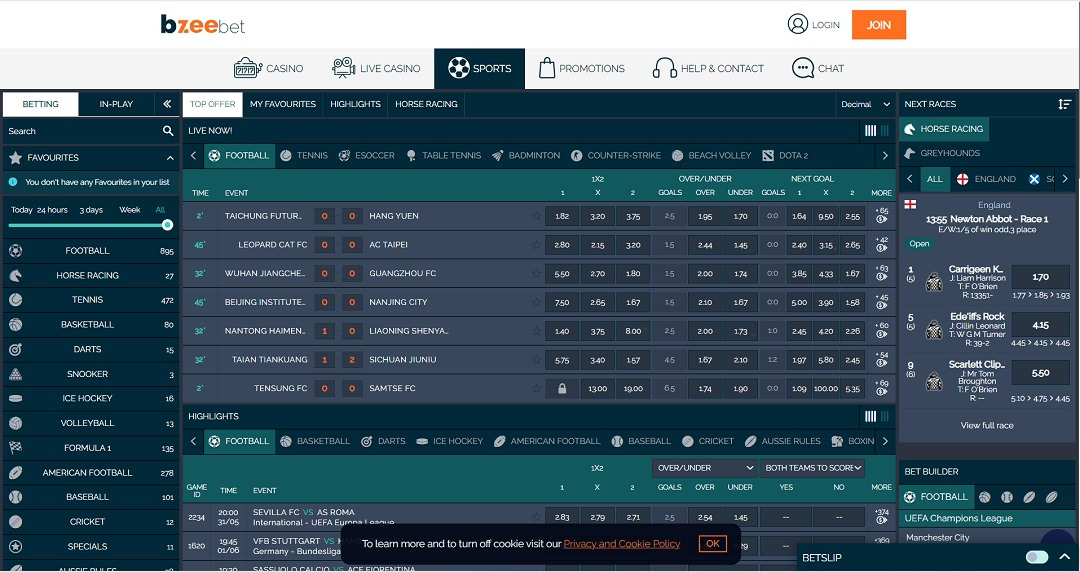
Task: Star the Sevilla FC vs AS Roma match
Action: tap(536, 517)
